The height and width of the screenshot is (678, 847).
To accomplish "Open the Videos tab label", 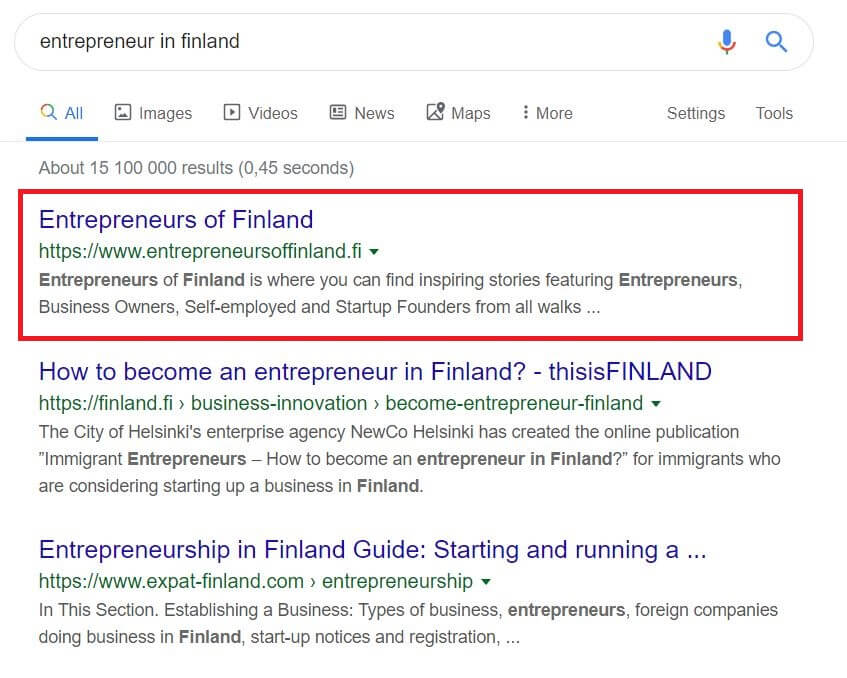I will coord(273,113).
